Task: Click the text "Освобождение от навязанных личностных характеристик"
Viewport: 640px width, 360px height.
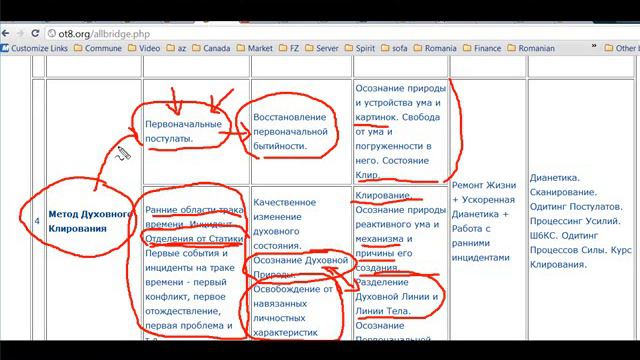Action: click(293, 311)
